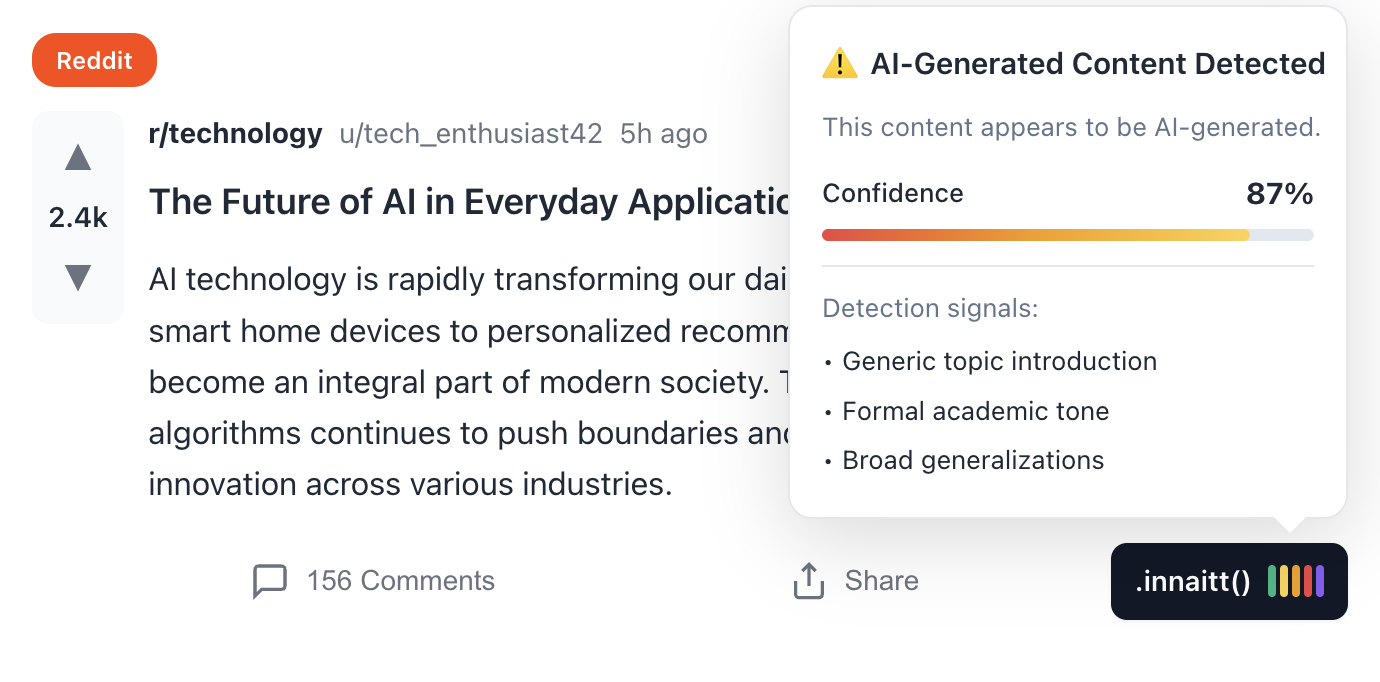Select the "Generic topic introduction" signal
The image size is (1380, 682).
[999, 361]
